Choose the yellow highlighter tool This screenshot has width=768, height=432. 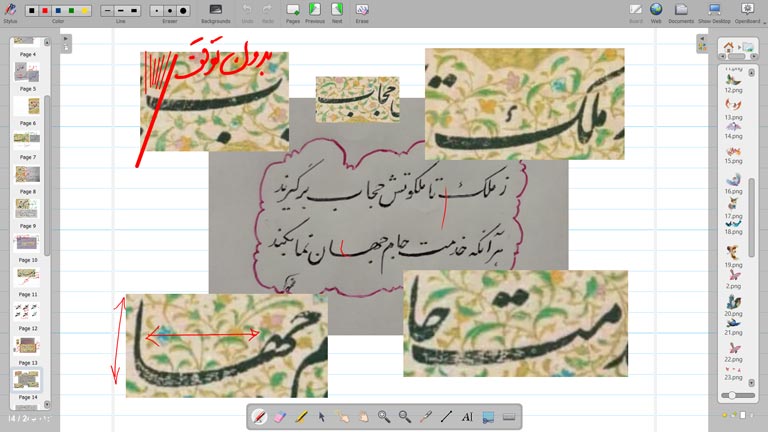(300, 416)
